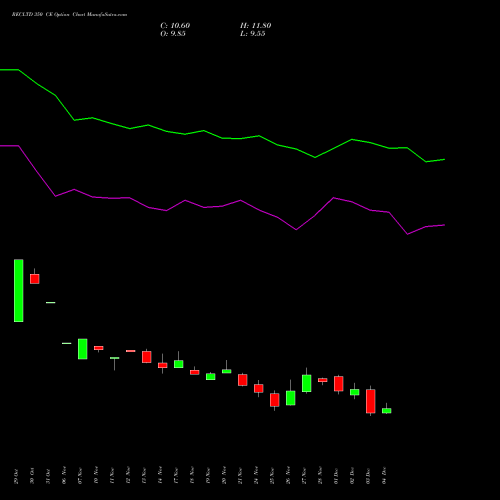Select the green candlestick above 04 Dec
This screenshot has width=500, height=500.
[387, 411]
